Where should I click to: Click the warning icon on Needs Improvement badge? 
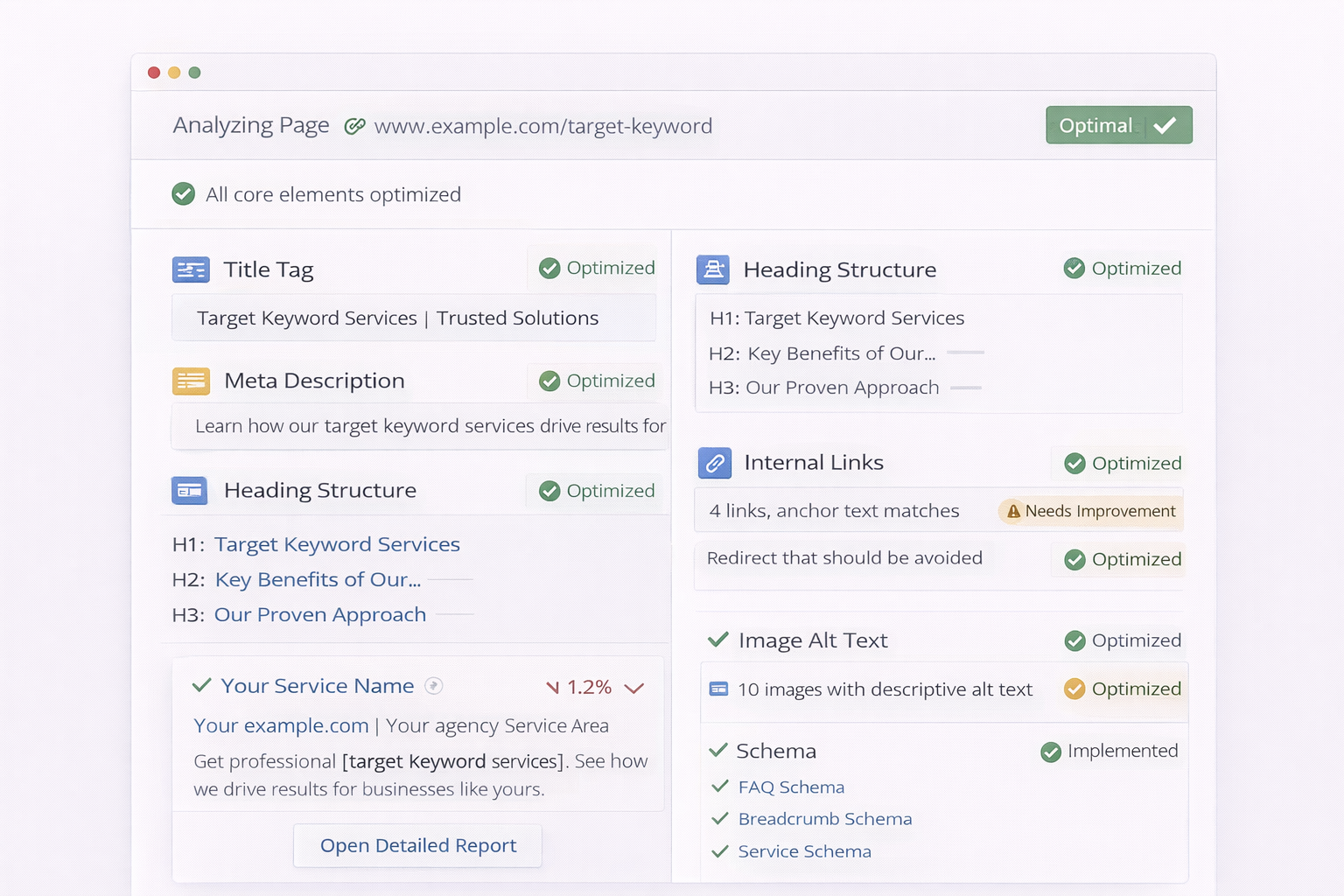click(1014, 511)
